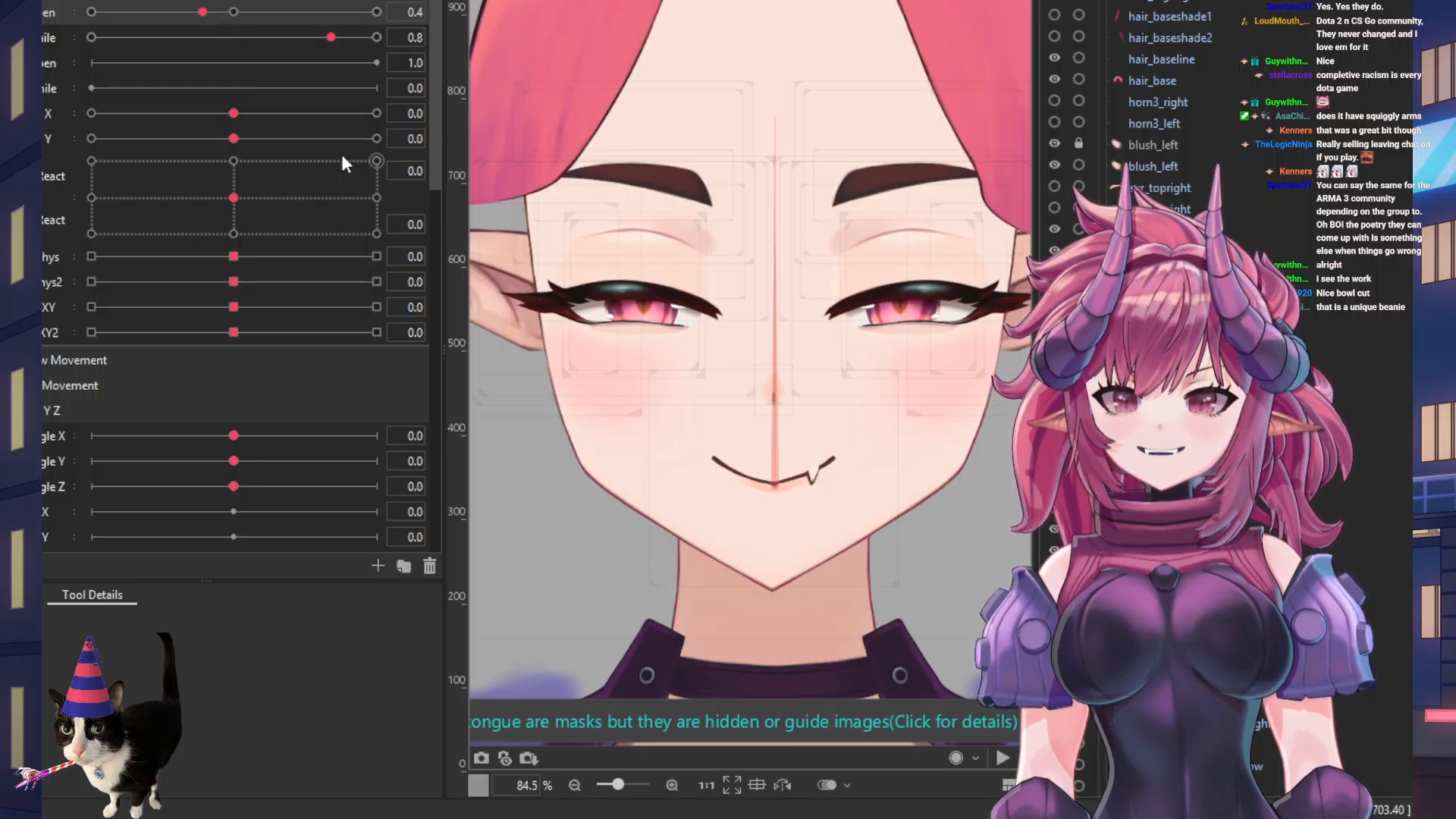
Task: Click the masks warning message link
Action: point(743,721)
